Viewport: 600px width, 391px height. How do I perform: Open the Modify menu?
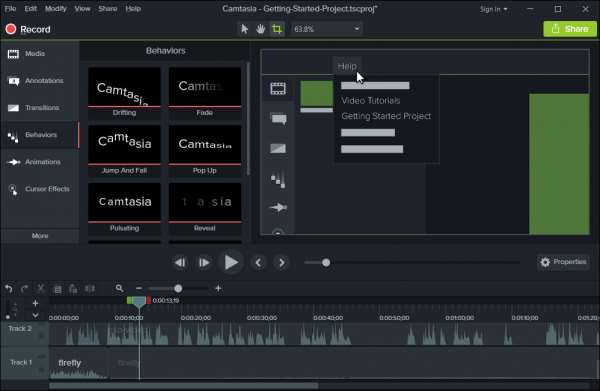(x=55, y=9)
